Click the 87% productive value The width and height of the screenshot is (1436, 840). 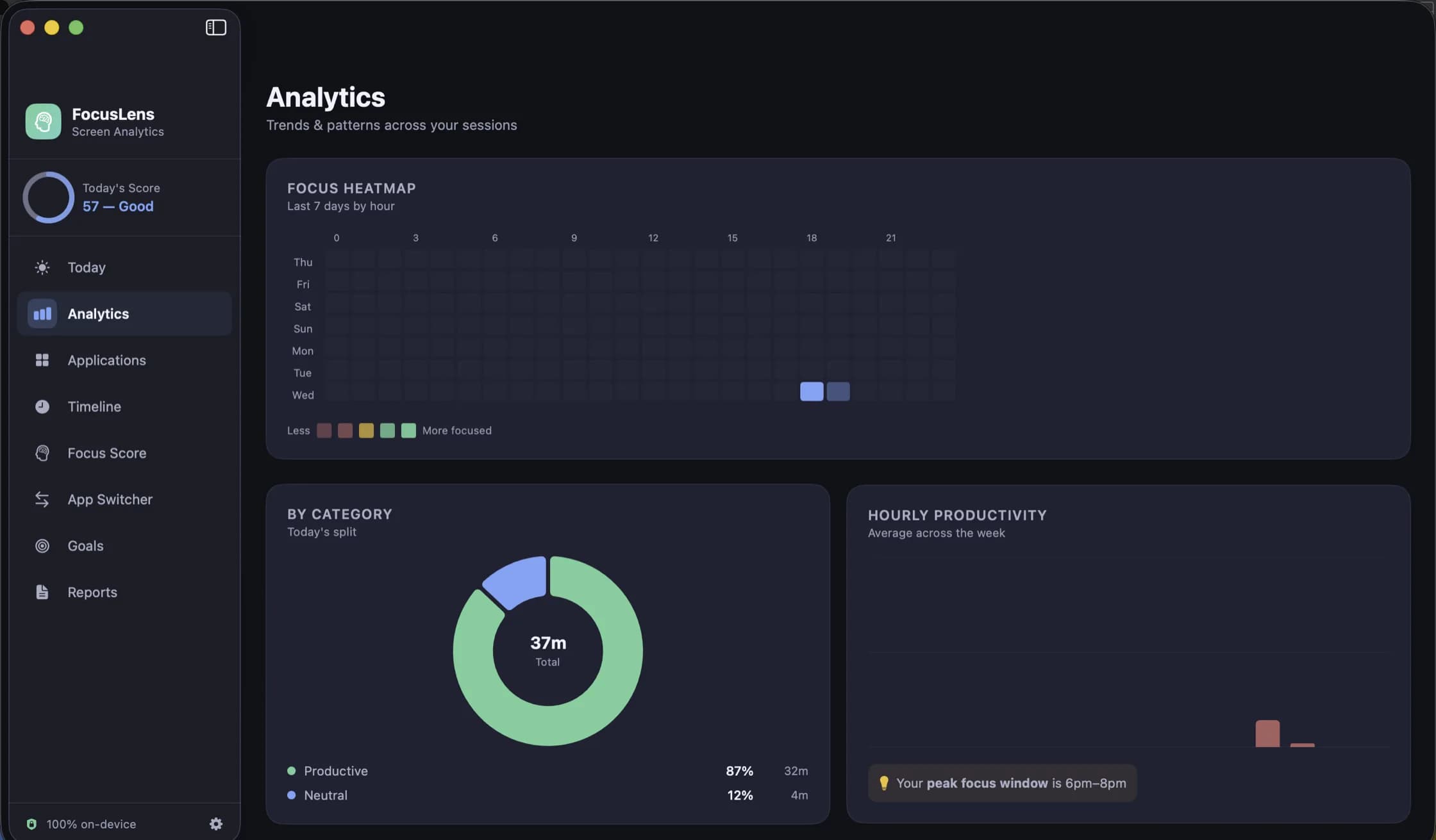[739, 771]
